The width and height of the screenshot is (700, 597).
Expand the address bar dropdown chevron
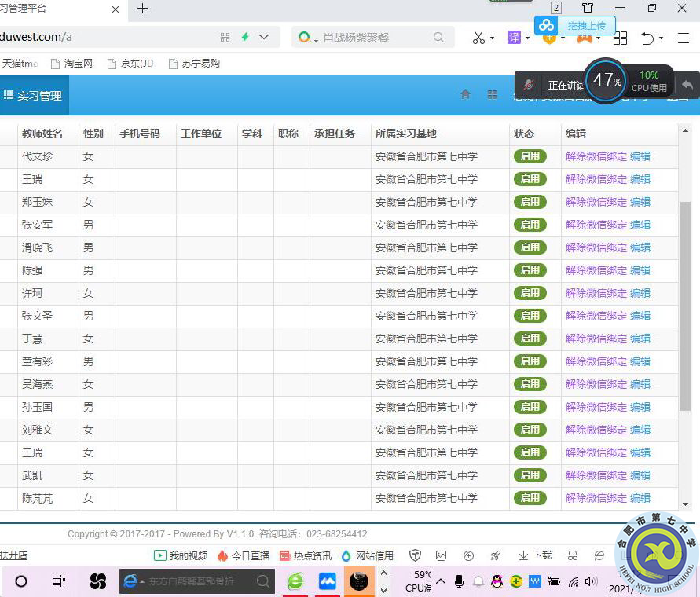[264, 37]
